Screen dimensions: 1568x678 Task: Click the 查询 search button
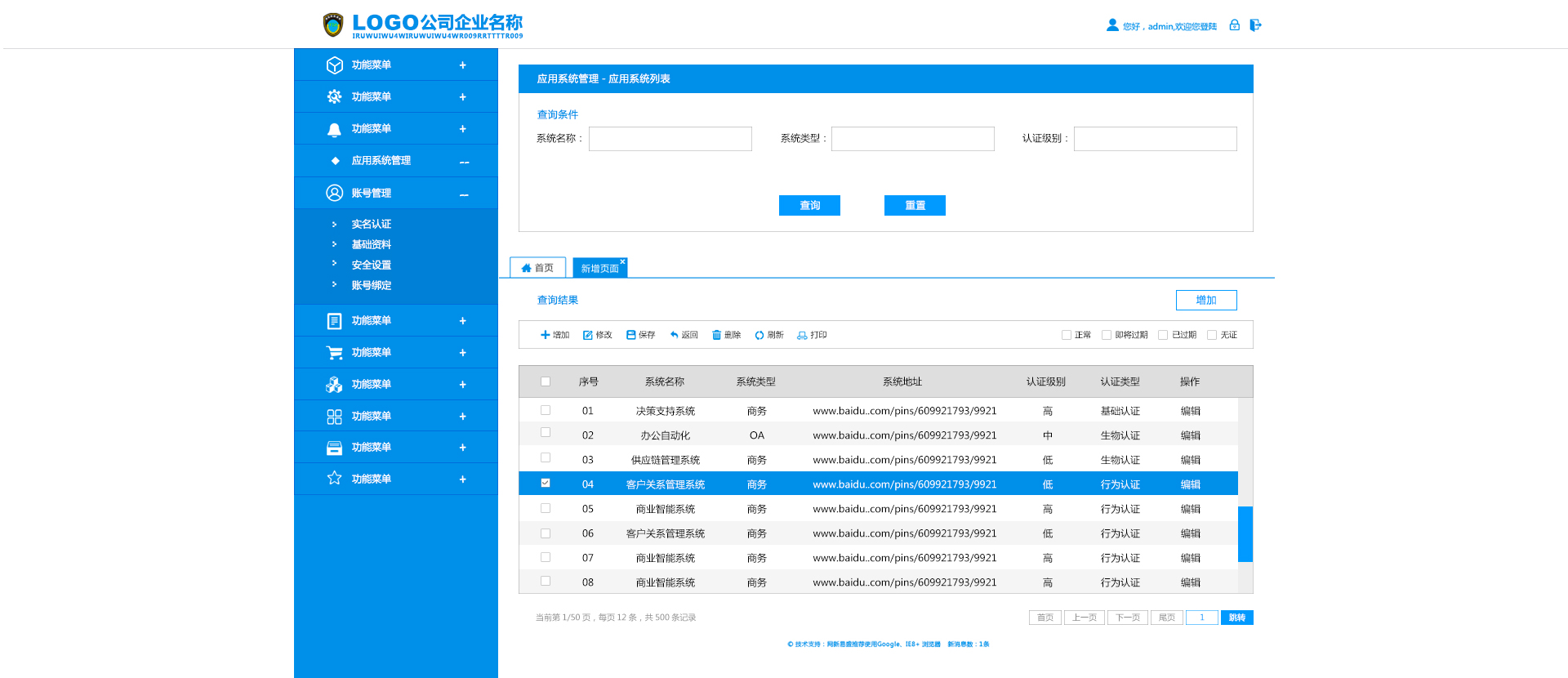809,205
